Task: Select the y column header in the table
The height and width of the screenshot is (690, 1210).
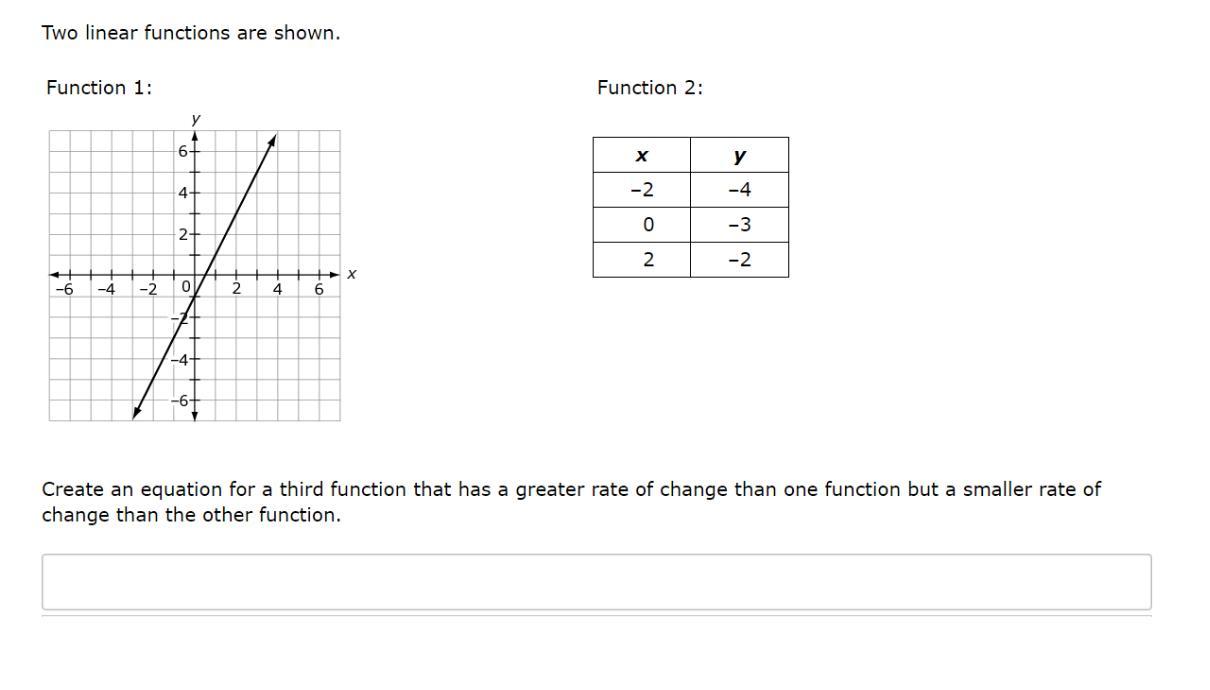Action: tap(739, 156)
